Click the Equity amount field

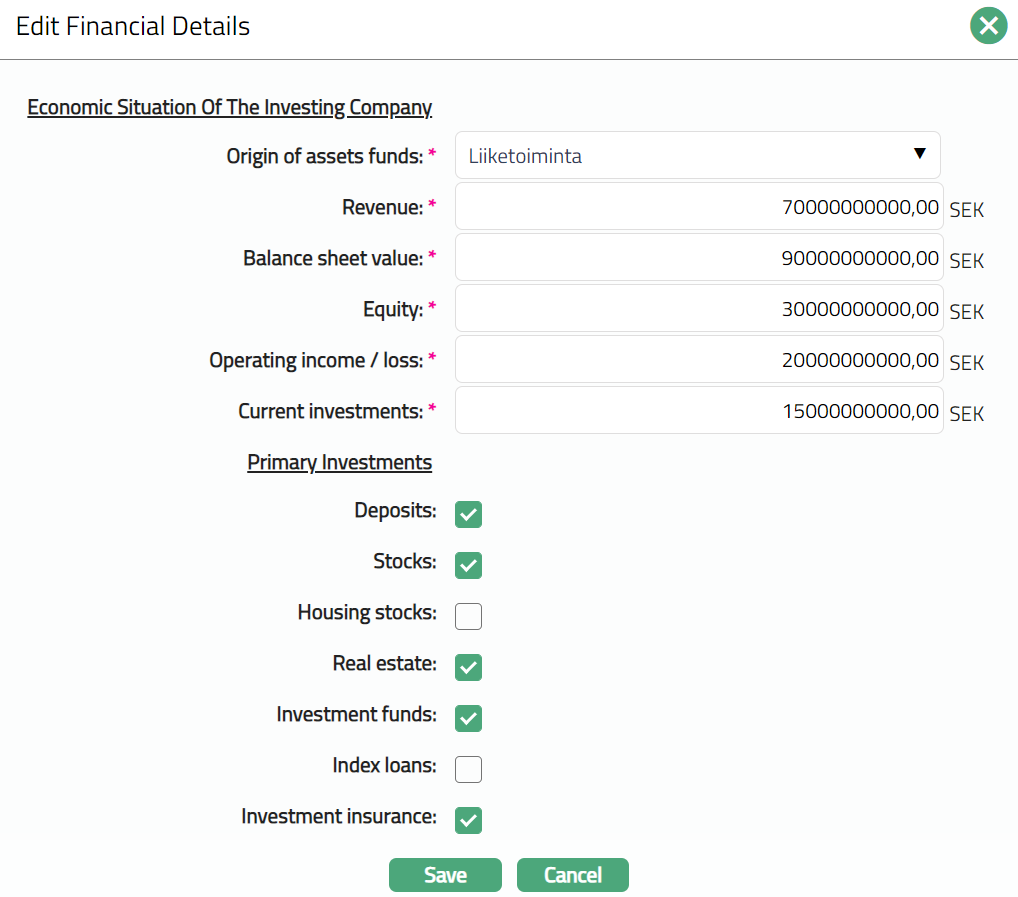(698, 309)
